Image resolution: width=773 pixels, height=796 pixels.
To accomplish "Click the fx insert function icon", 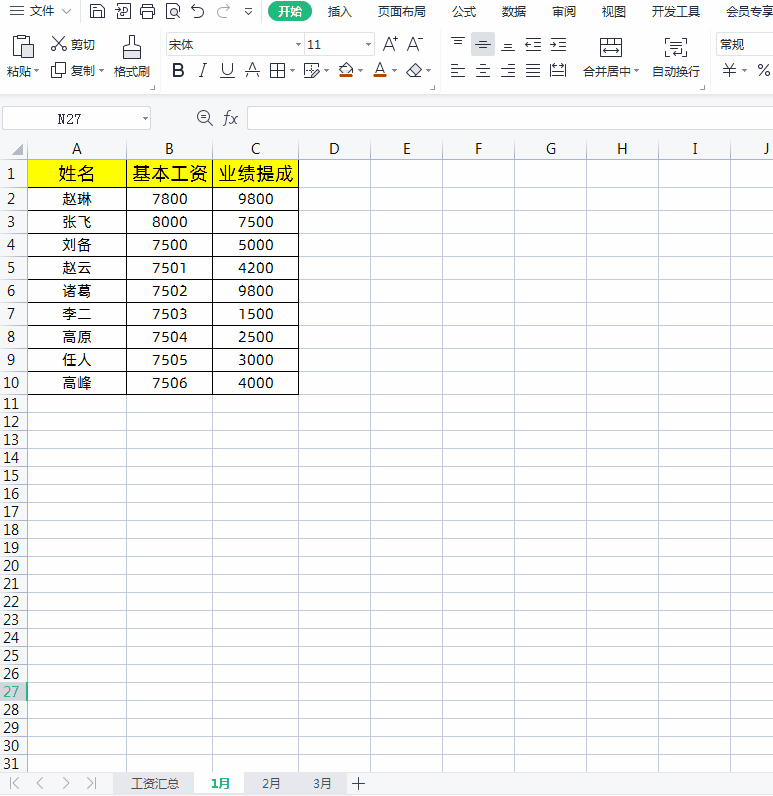I will coord(230,118).
